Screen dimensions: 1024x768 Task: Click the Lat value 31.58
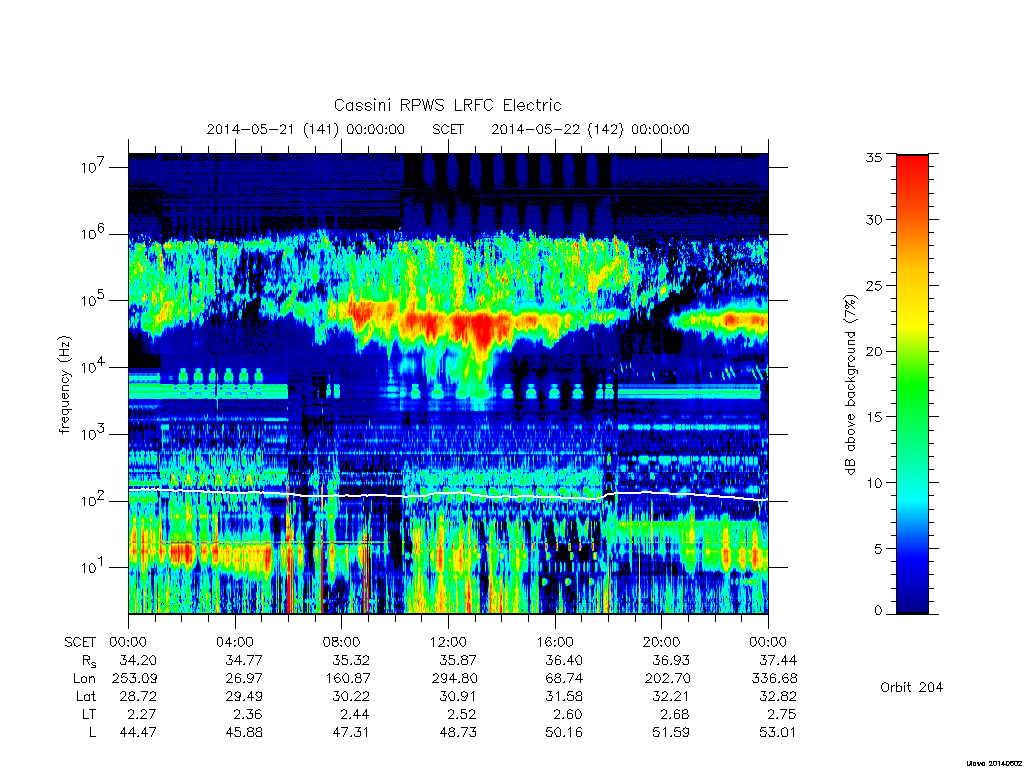pos(564,696)
